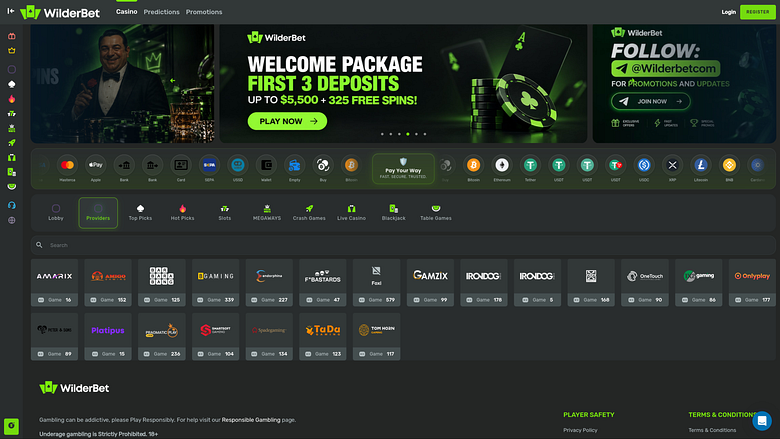
Task: Click the left casino host banner
Action: (x=122, y=84)
